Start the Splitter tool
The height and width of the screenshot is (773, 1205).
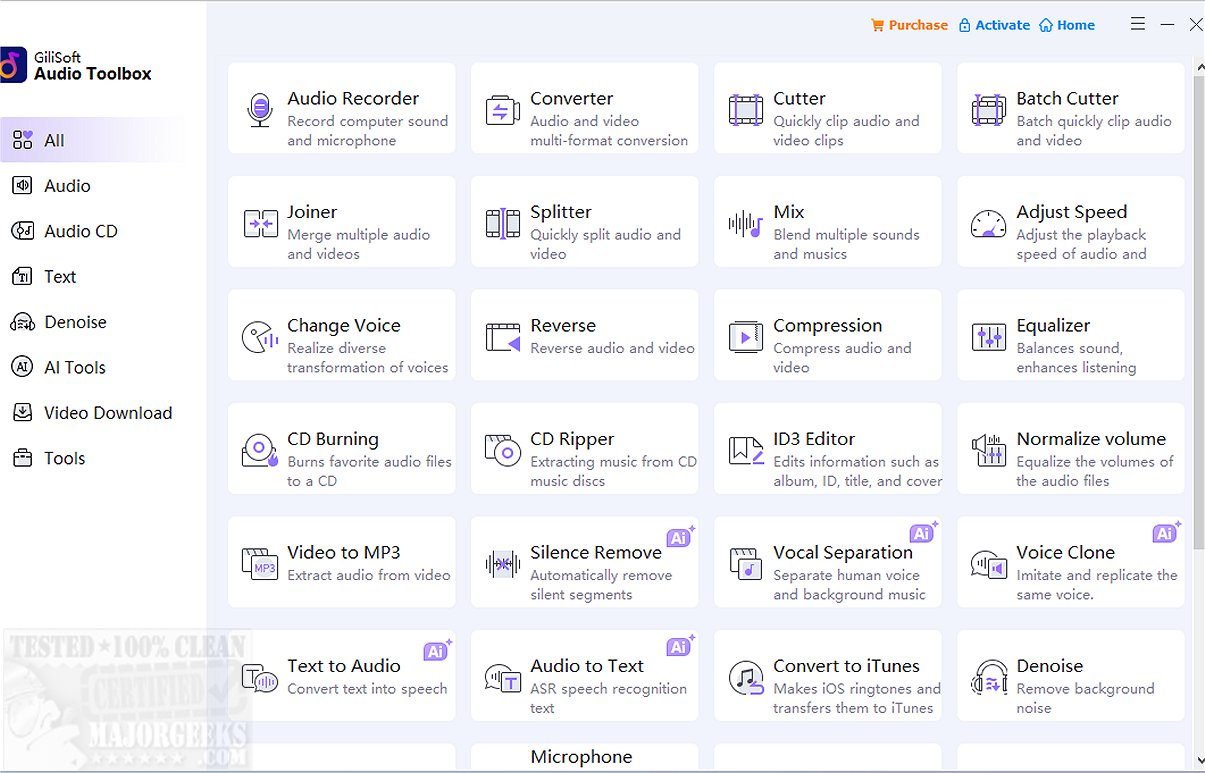584,221
